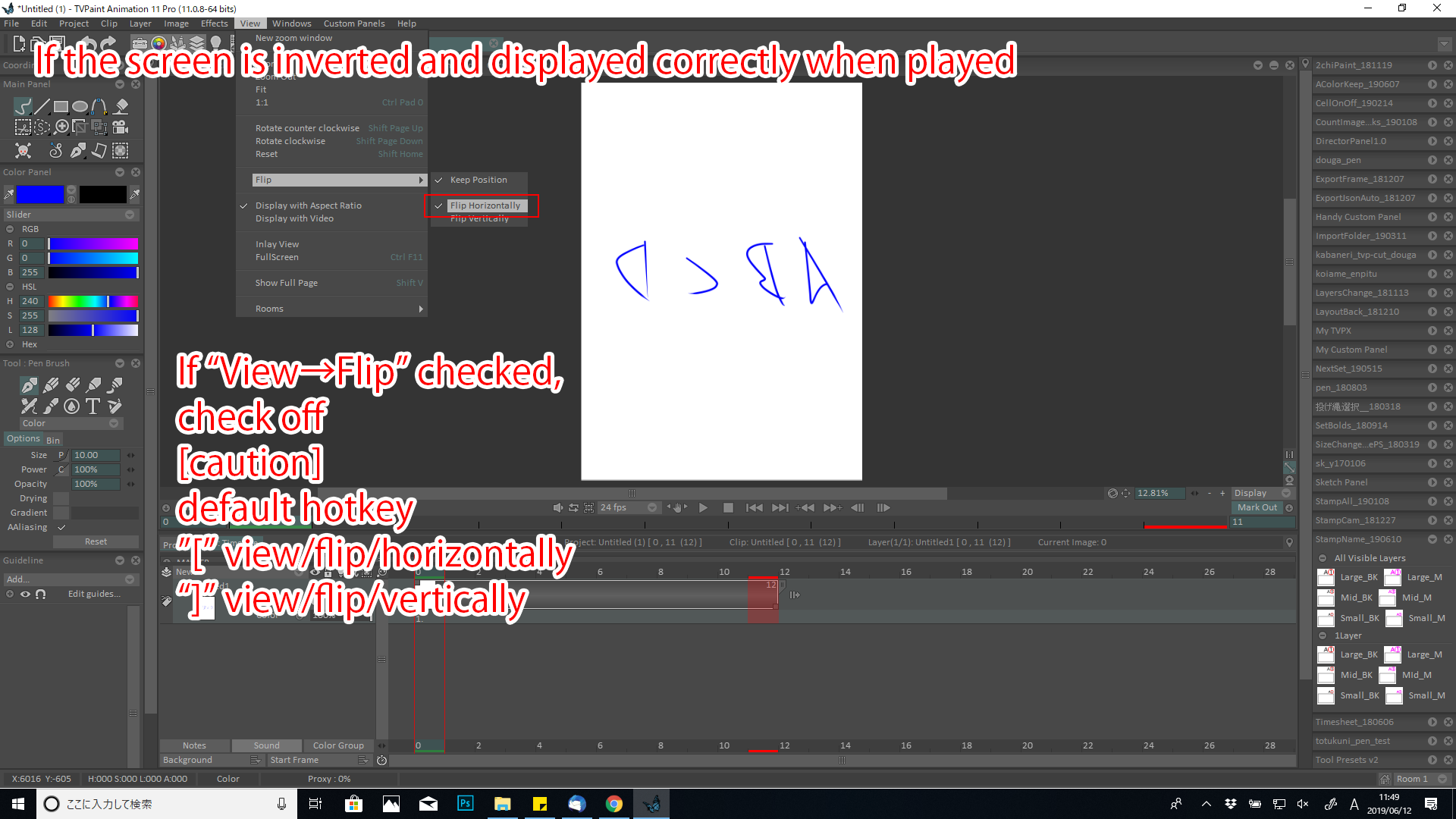Open the color wheel panel from toolbar
Screen dimensions: 1456x819
click(158, 43)
